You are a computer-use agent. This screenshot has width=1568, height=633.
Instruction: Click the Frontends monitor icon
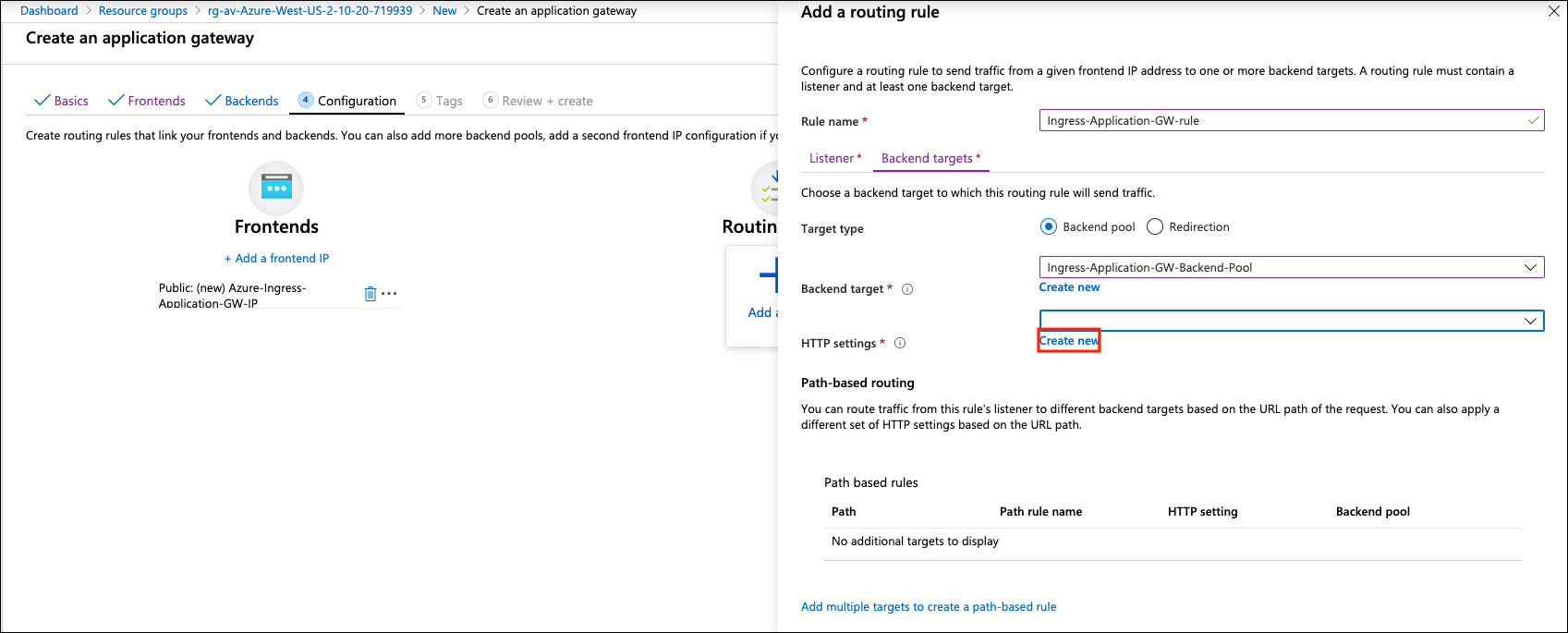point(276,189)
